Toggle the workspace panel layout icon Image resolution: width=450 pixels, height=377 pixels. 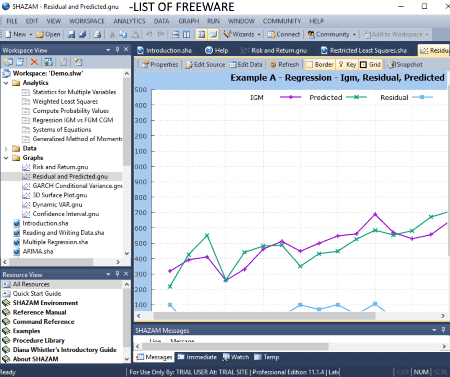click(201, 34)
